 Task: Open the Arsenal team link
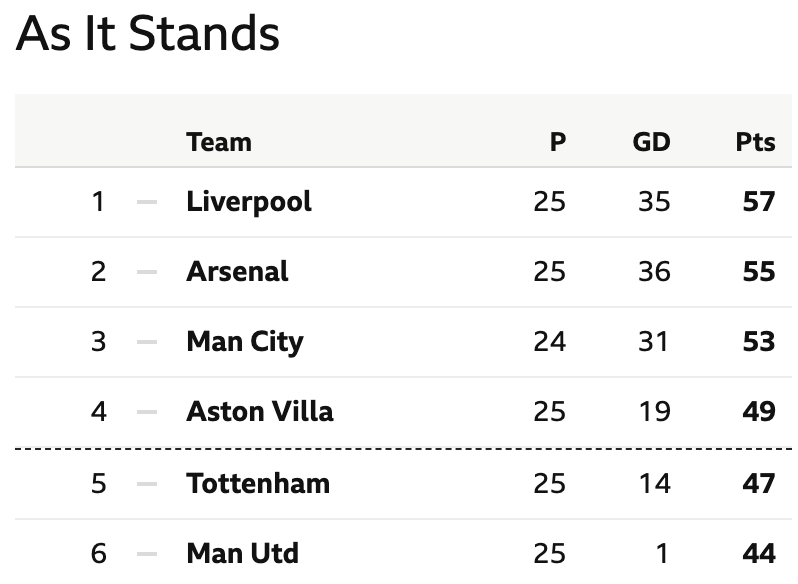(x=237, y=272)
